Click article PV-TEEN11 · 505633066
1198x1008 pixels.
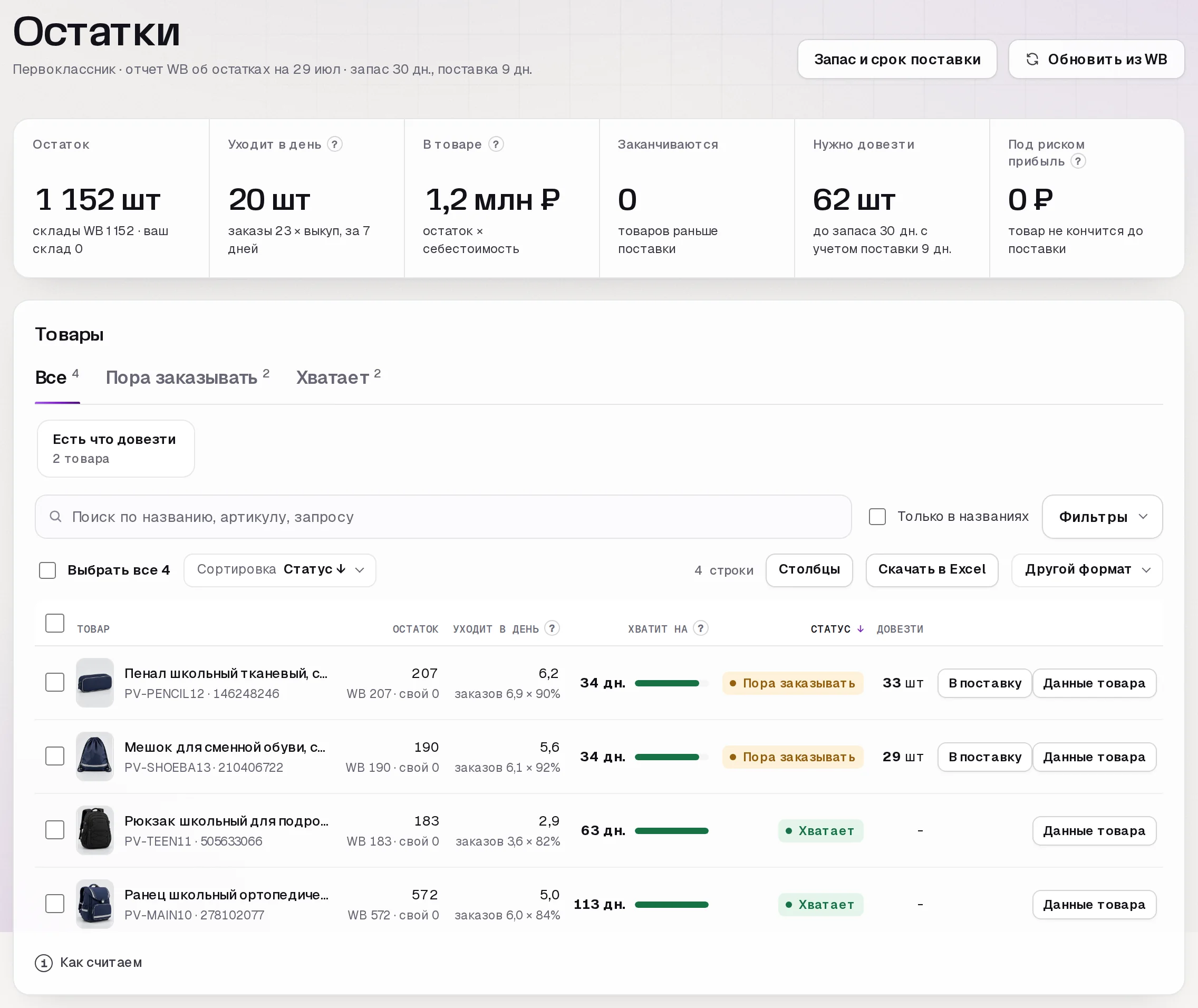click(193, 841)
